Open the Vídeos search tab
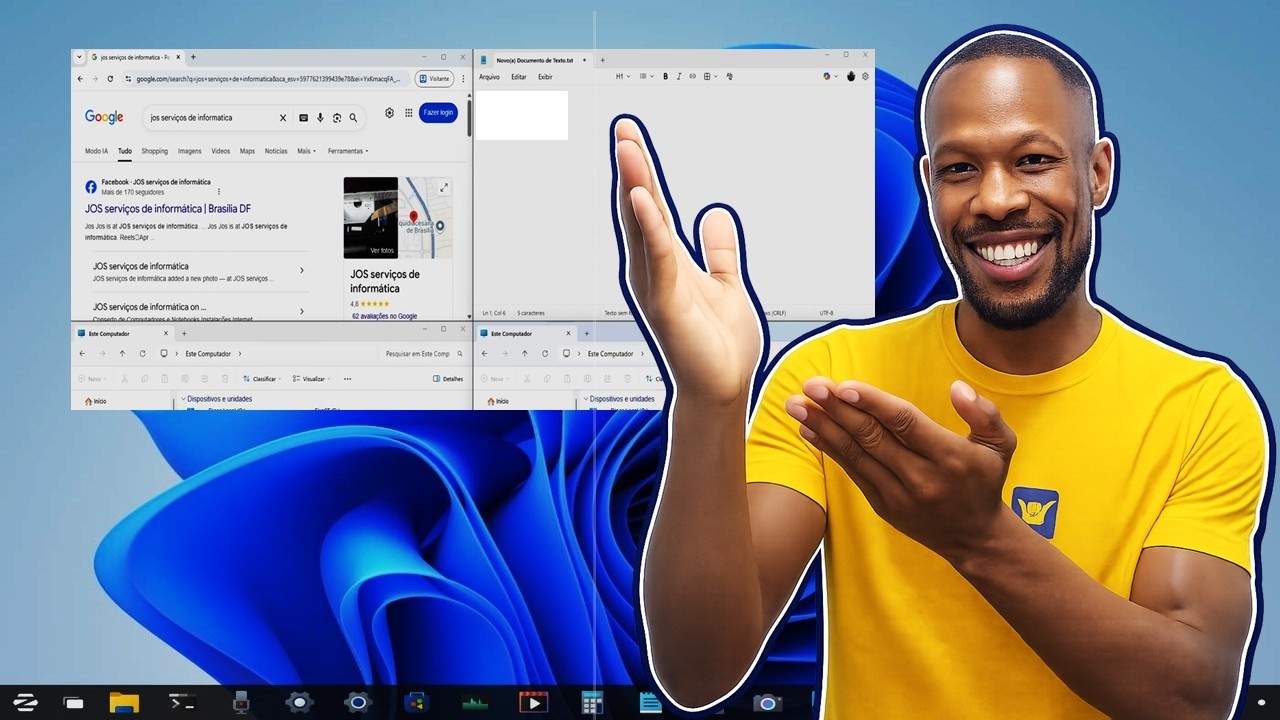The width and height of the screenshot is (1280, 720). coord(220,151)
